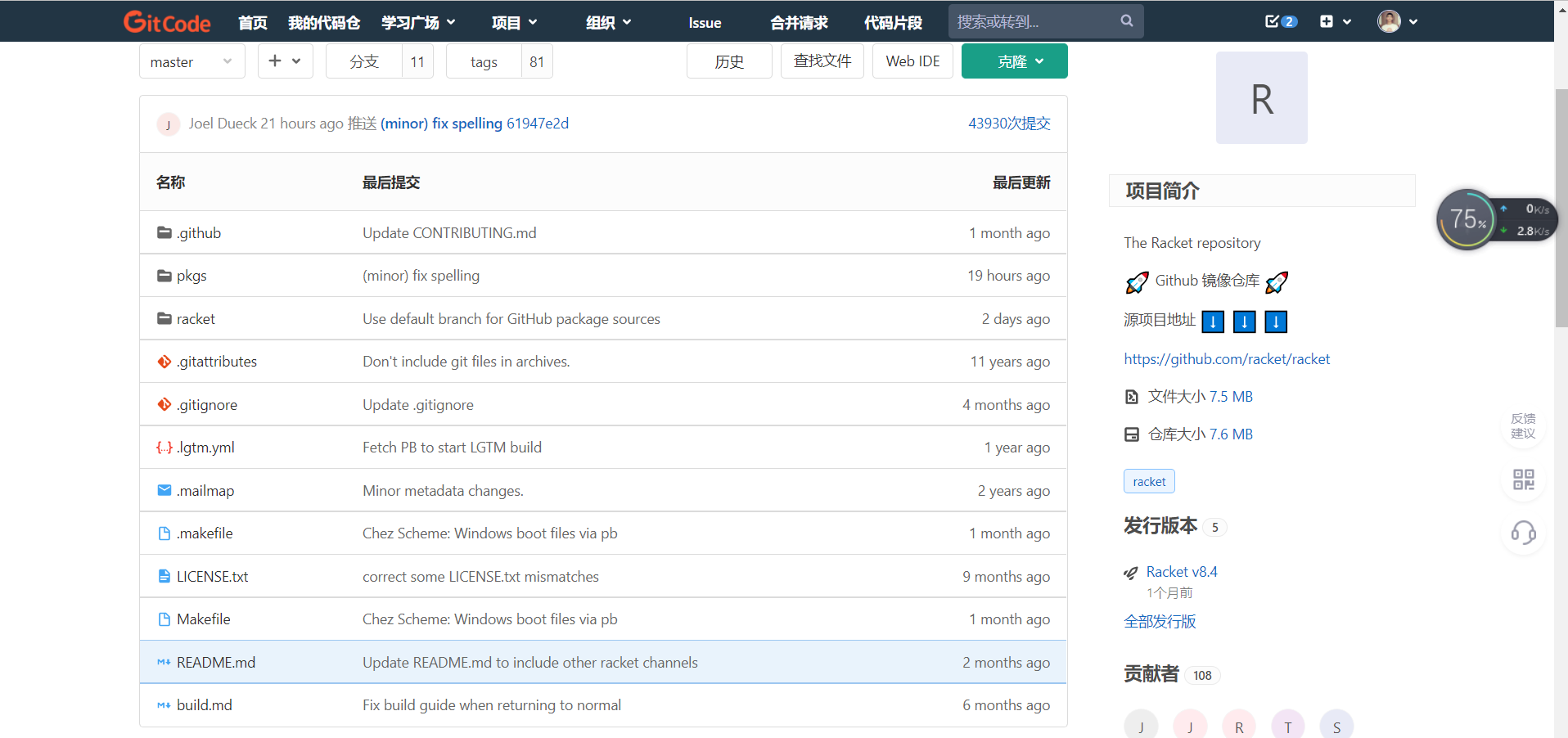This screenshot has width=1568, height=738.
Task: Launch the Web IDE button
Action: click(912, 61)
